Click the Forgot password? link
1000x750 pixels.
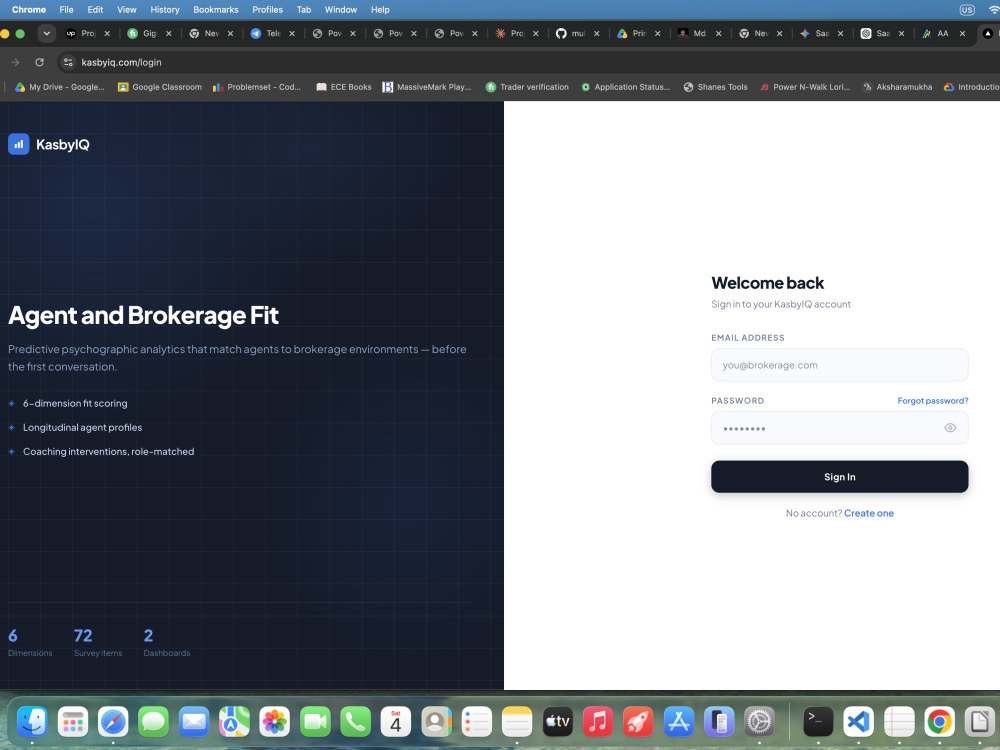coord(932,401)
